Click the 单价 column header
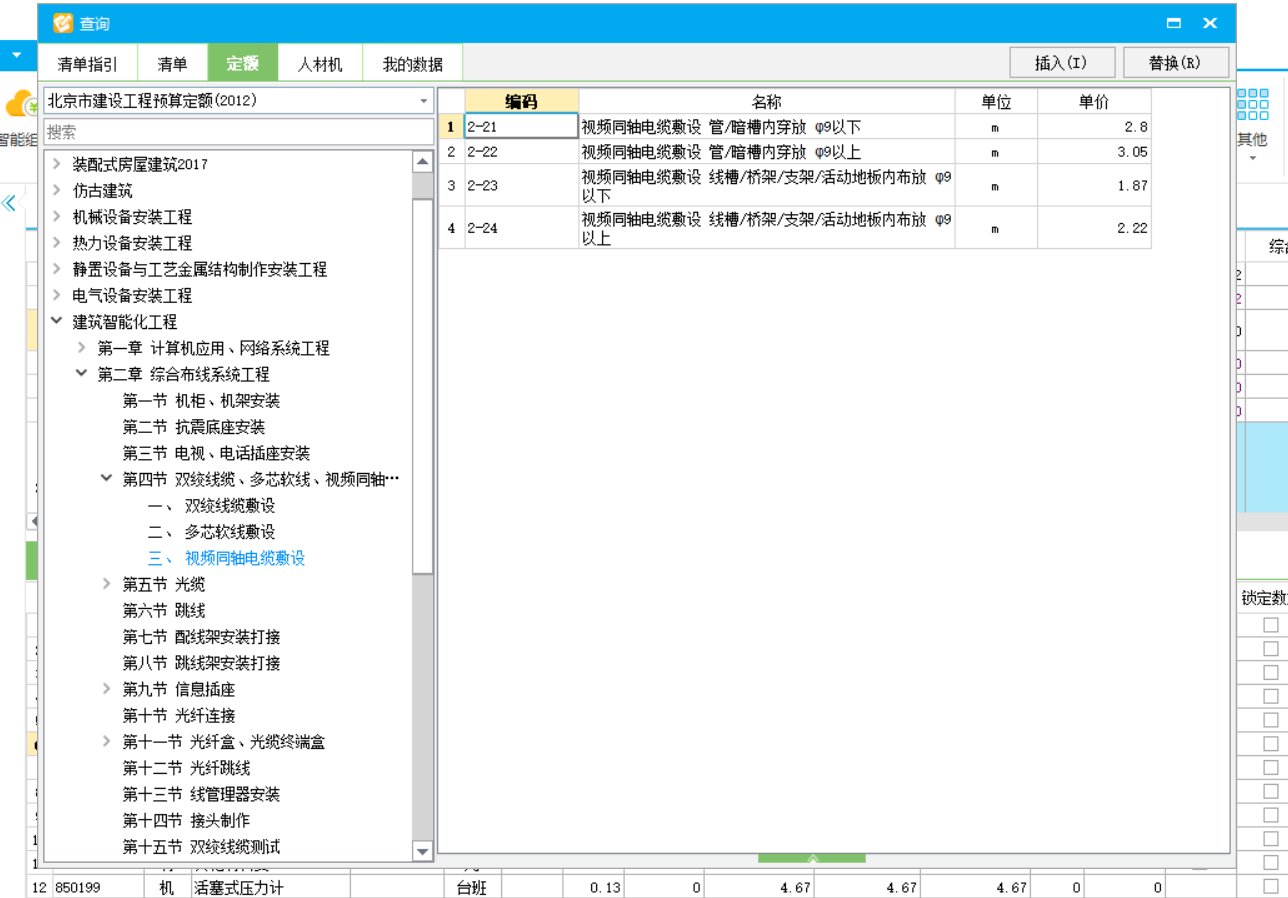The height and width of the screenshot is (898, 1288). tap(1094, 101)
